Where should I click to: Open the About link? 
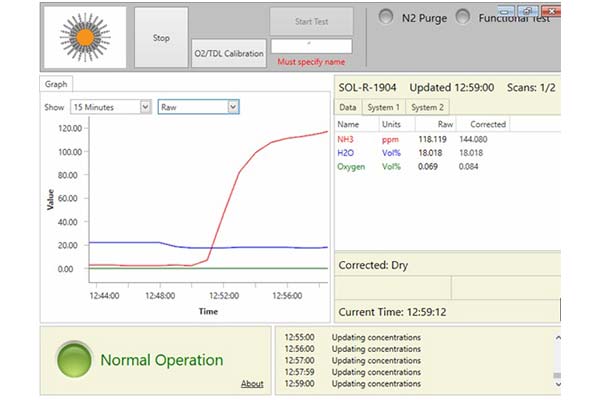[252, 383]
